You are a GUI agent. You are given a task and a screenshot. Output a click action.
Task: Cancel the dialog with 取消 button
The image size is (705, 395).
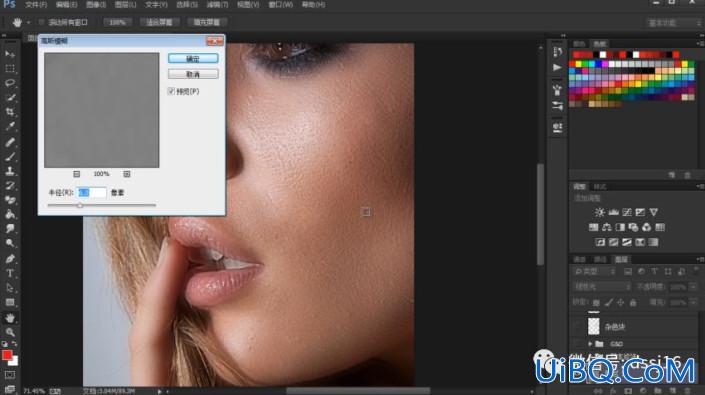[193, 74]
